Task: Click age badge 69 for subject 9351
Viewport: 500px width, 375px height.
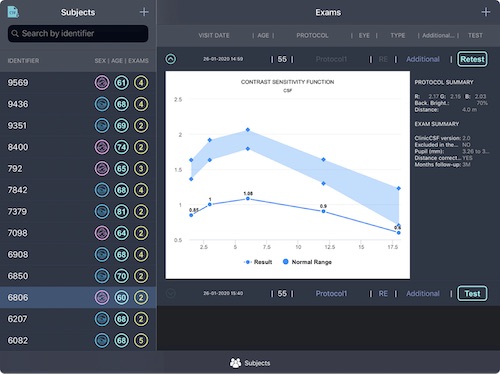Action: pyautogui.click(x=121, y=126)
